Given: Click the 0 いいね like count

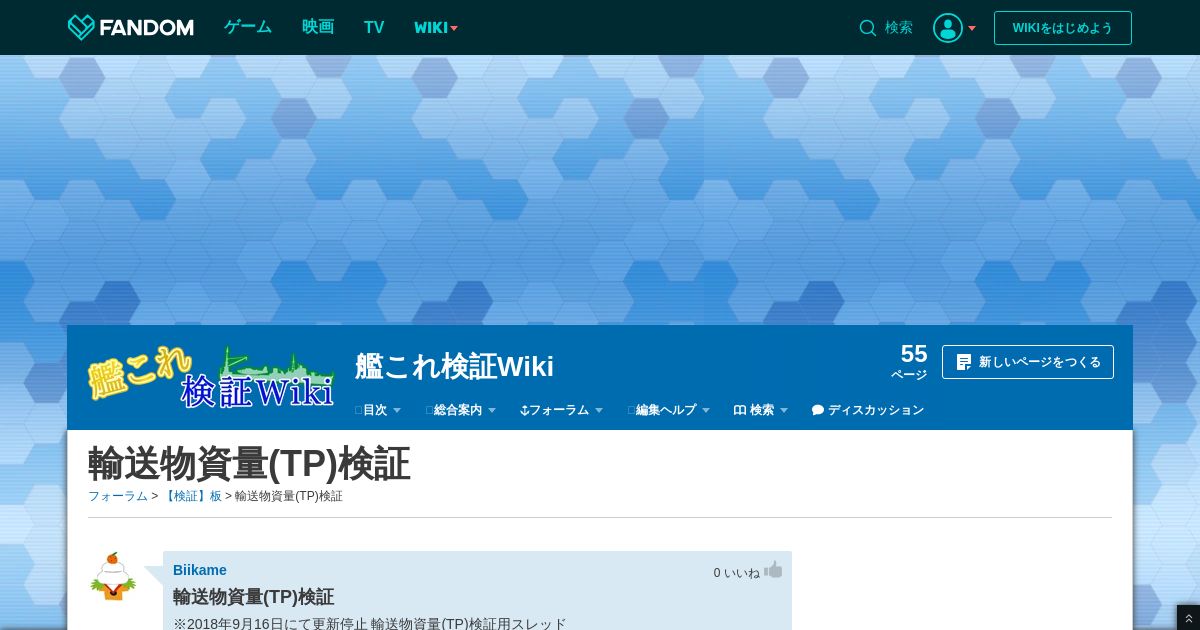Looking at the screenshot, I should coord(737,573).
